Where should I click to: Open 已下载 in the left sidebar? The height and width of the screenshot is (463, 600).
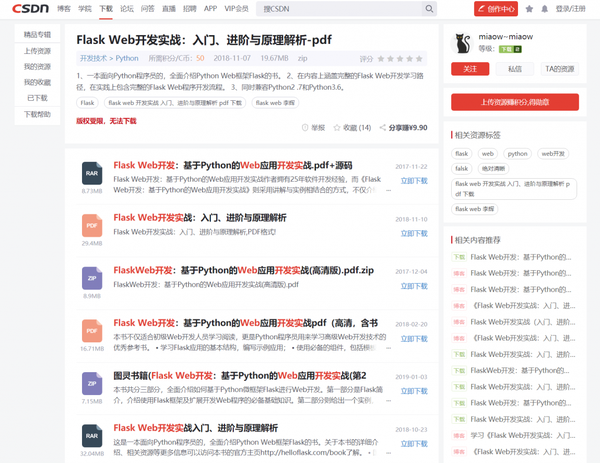click(37, 98)
